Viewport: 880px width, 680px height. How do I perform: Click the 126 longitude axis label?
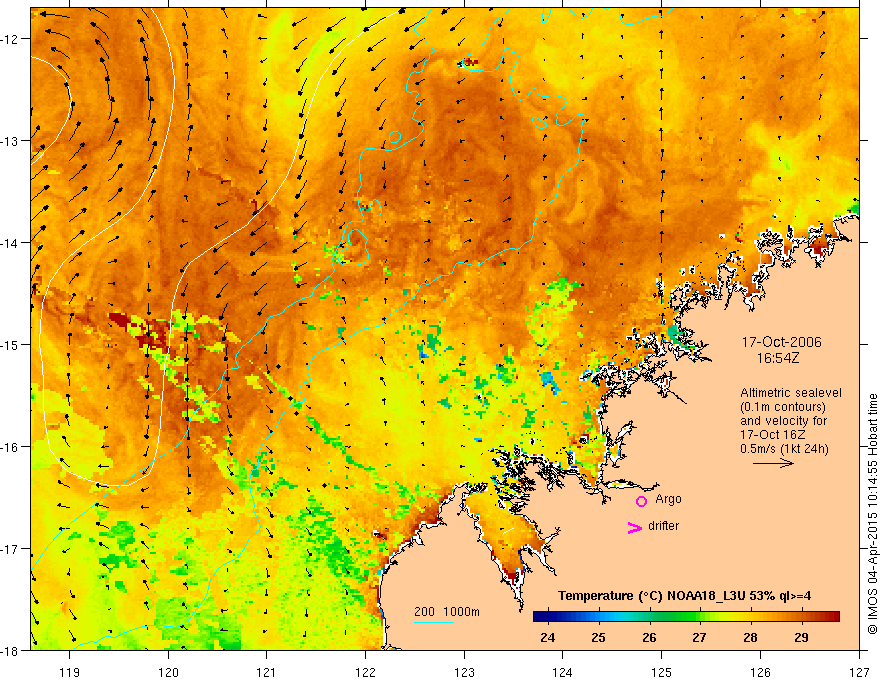point(760,672)
